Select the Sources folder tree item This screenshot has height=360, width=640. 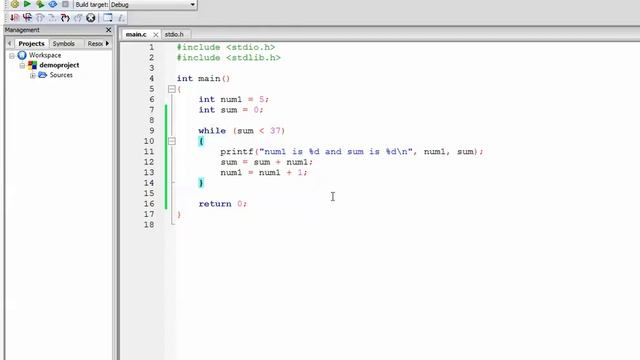coord(61,75)
